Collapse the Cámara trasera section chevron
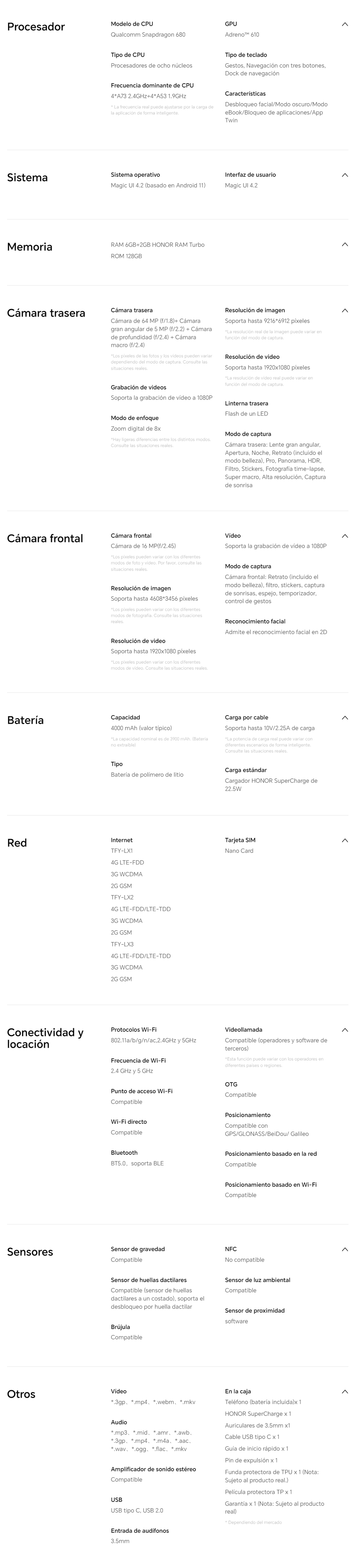The image size is (352, 1568). [x=345, y=310]
